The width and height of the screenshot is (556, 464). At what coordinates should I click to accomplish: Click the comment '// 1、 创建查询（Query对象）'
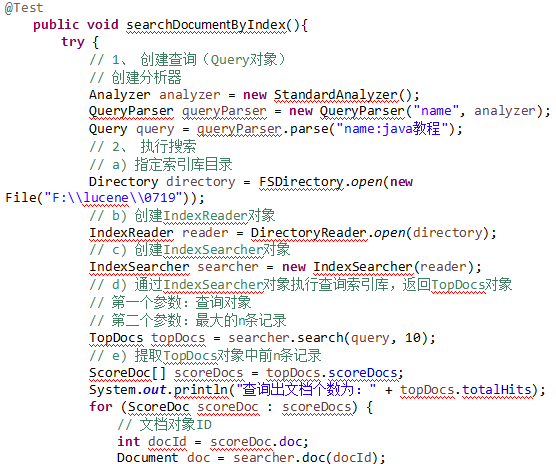[x=187, y=60]
